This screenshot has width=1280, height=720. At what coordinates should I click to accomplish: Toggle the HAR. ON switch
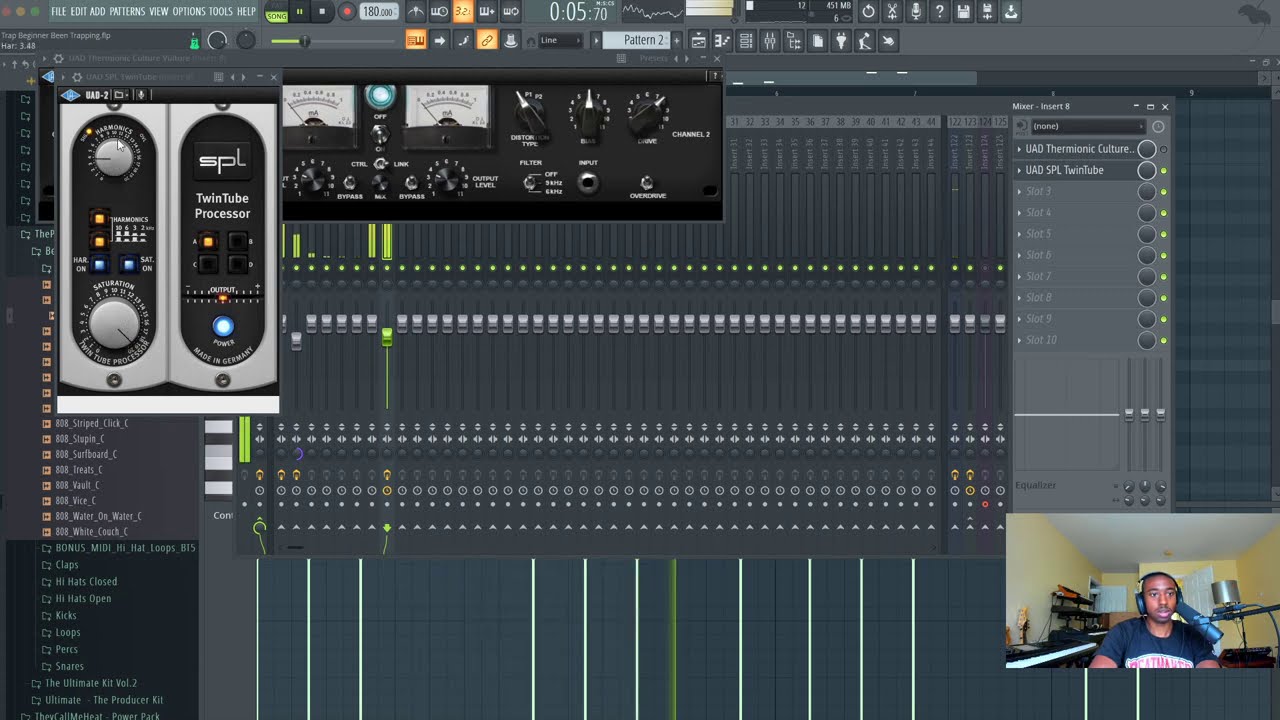(x=99, y=265)
